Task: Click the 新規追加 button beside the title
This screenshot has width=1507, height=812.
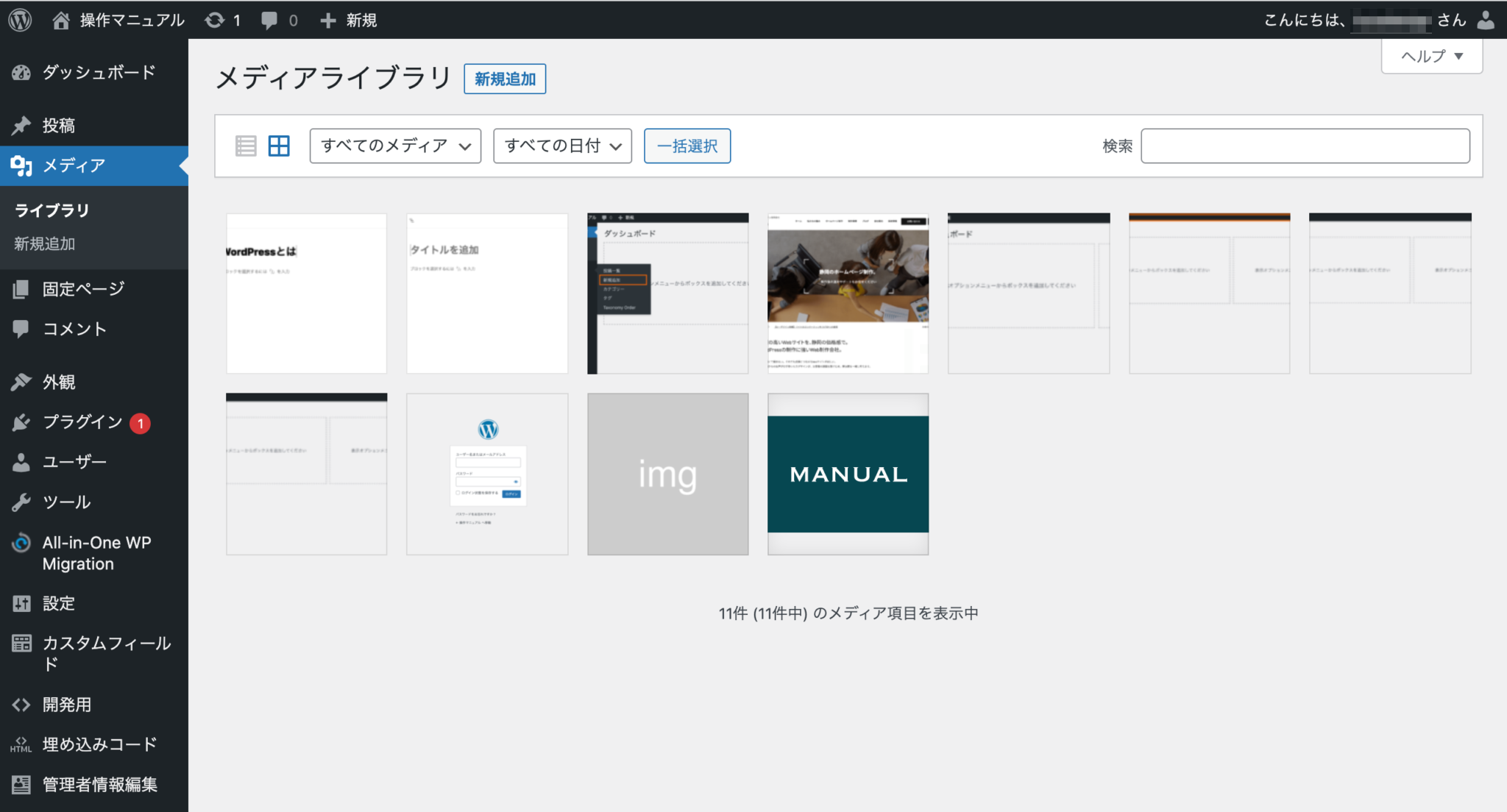Action: point(505,79)
